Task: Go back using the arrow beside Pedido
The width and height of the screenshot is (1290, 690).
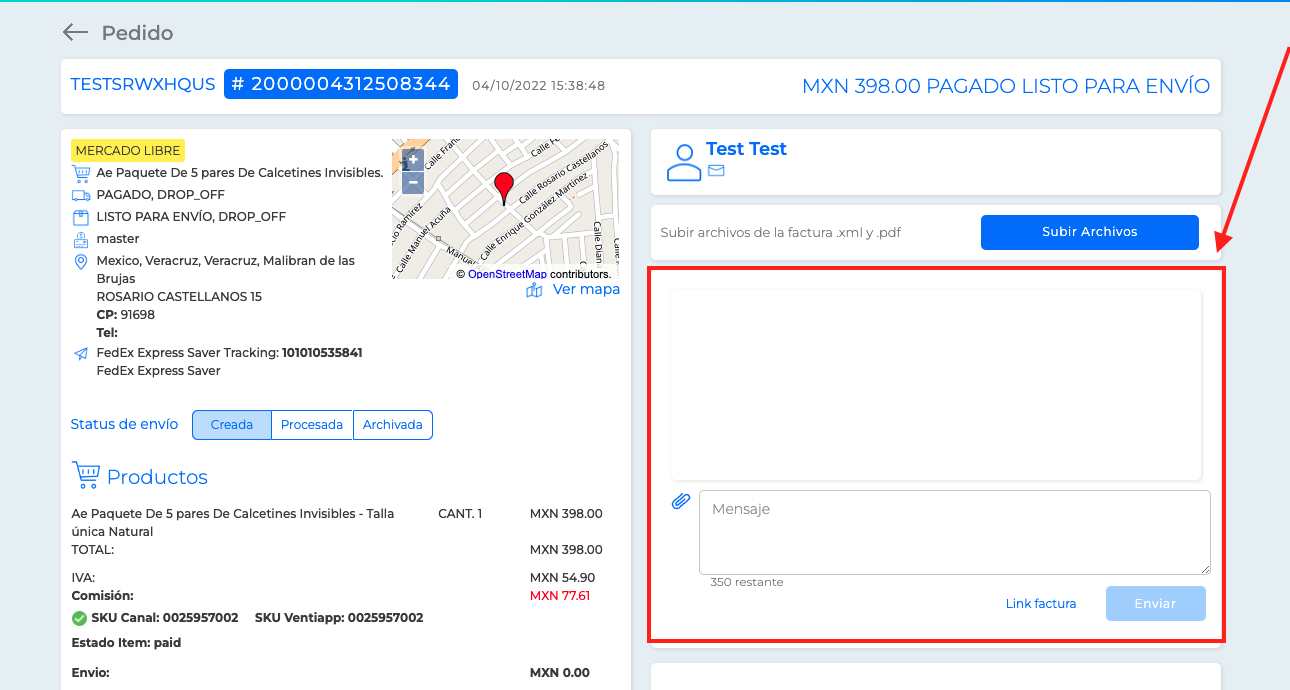Action: click(75, 33)
